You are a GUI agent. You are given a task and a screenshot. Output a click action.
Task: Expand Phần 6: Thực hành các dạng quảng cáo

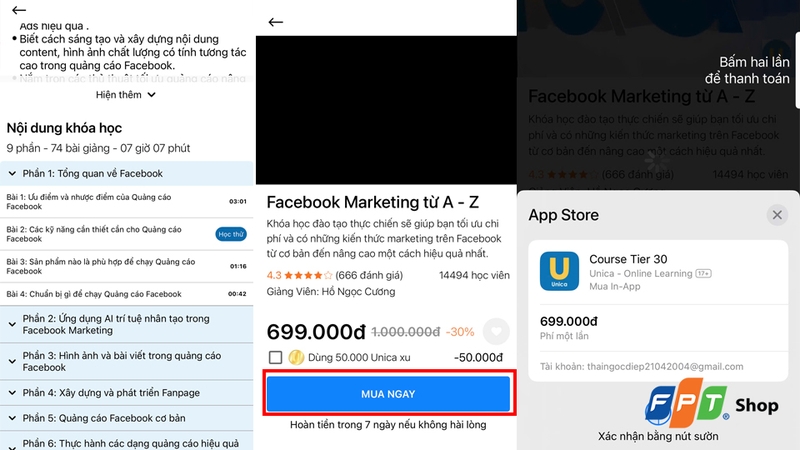tap(127, 441)
